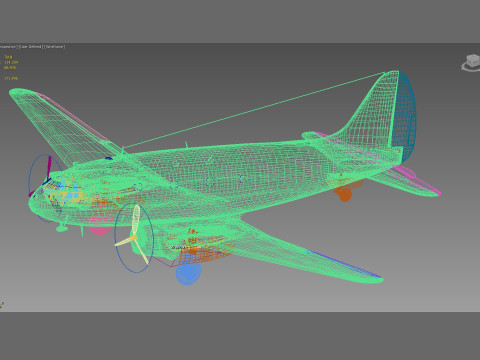Image resolution: width=480 pixels, height=360 pixels.
Task: Click the Total statistics label
Action: 8,57
